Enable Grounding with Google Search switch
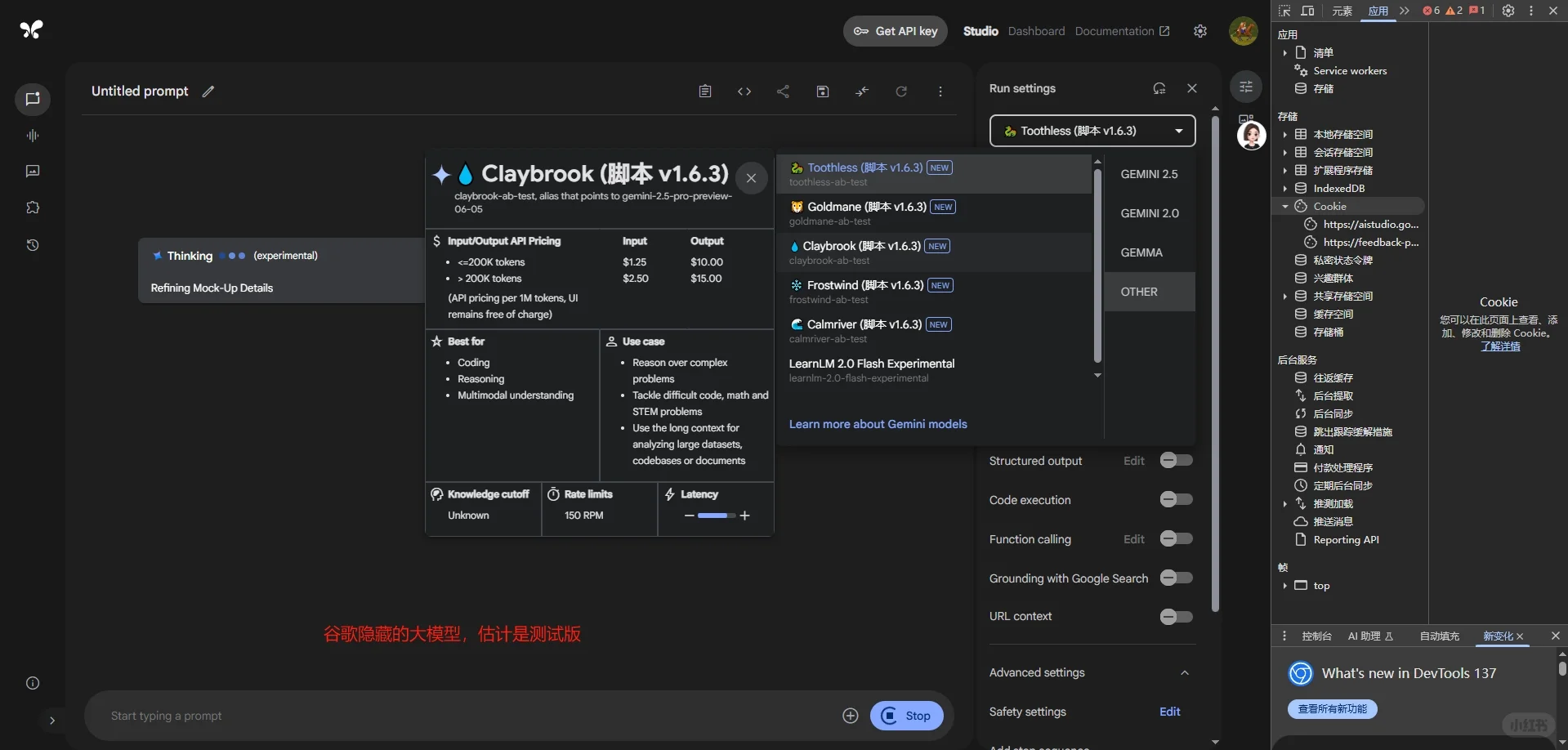Image resolution: width=1568 pixels, height=750 pixels. (x=1177, y=578)
